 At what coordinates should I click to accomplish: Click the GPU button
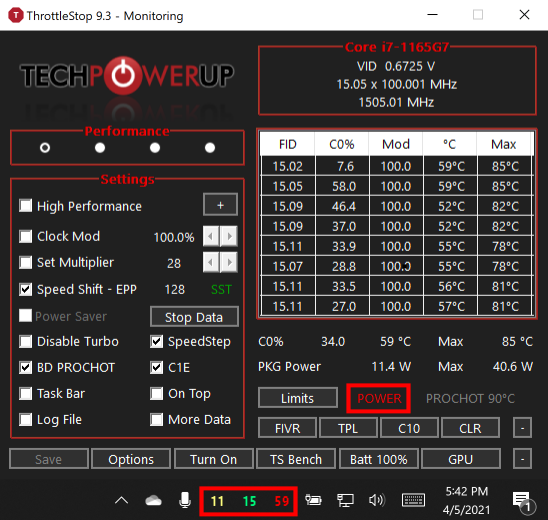pyautogui.click(x=461, y=459)
